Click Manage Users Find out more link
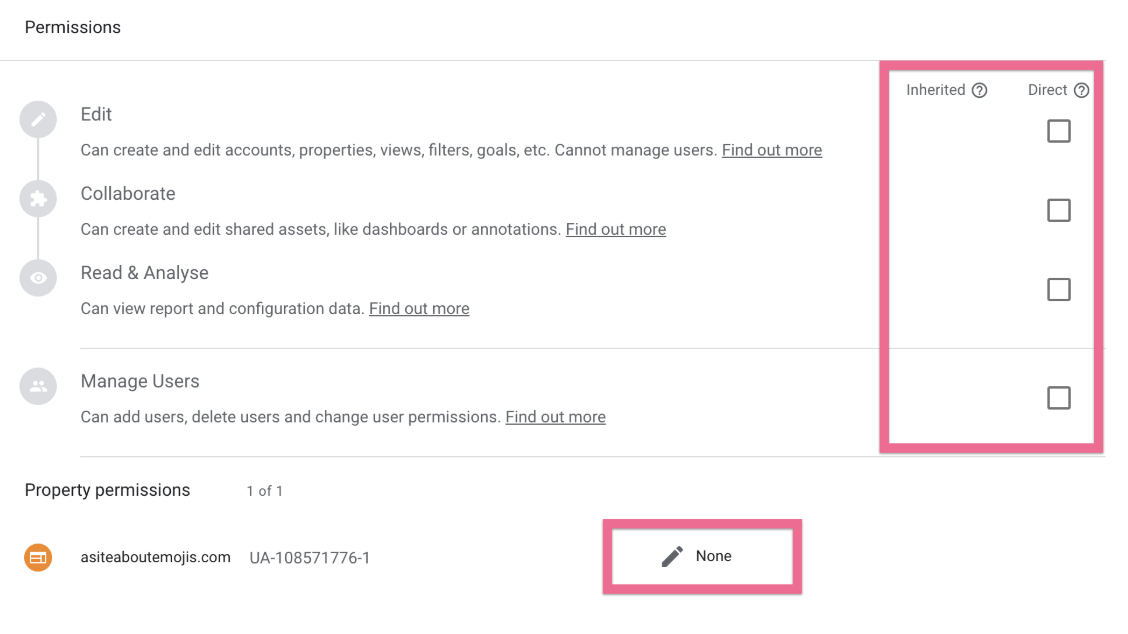The width and height of the screenshot is (1128, 634). click(x=555, y=416)
